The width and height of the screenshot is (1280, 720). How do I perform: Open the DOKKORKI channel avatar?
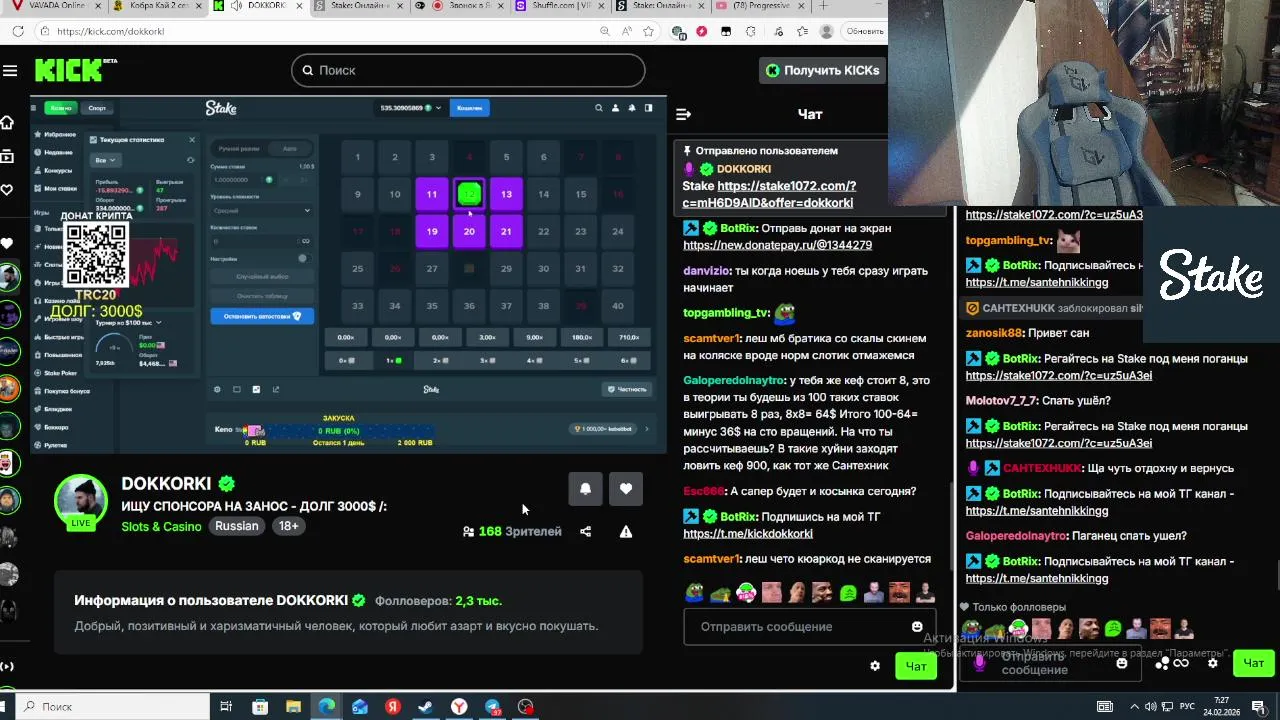[80, 501]
